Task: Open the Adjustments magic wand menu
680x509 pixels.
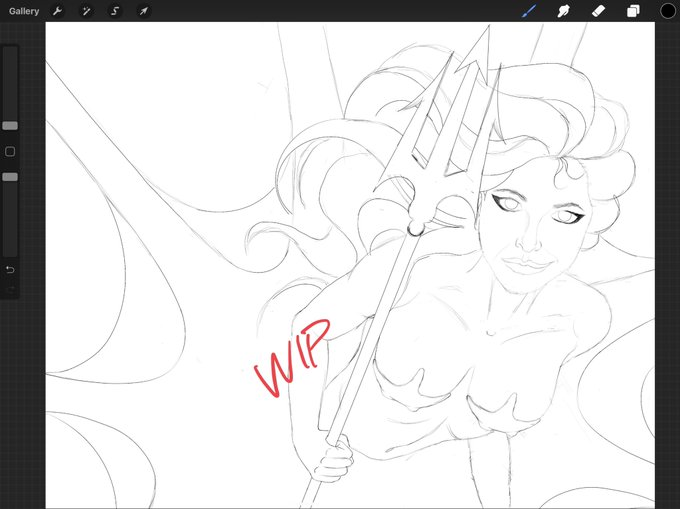Action: click(x=86, y=11)
